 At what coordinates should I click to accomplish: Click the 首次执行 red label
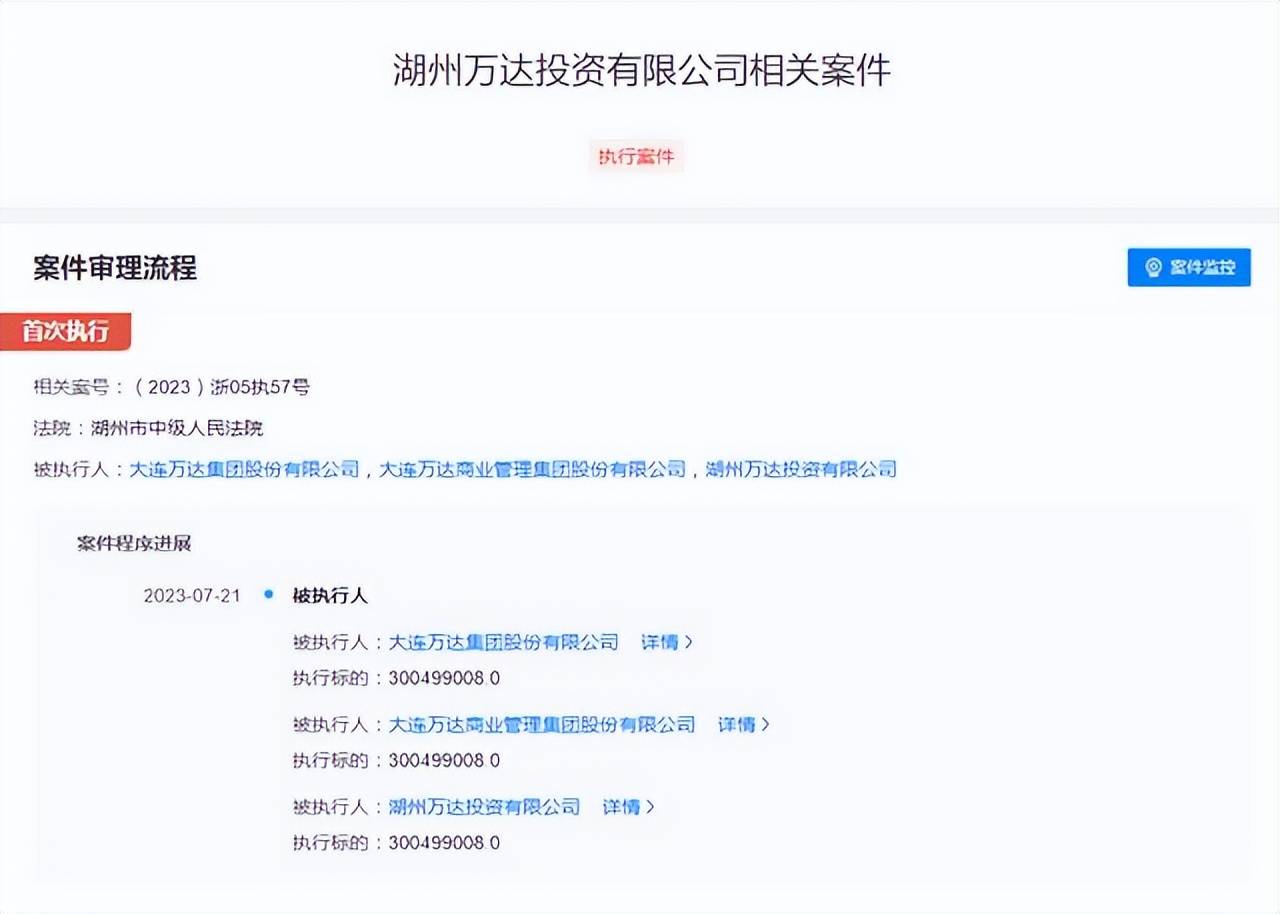pyautogui.click(x=65, y=332)
